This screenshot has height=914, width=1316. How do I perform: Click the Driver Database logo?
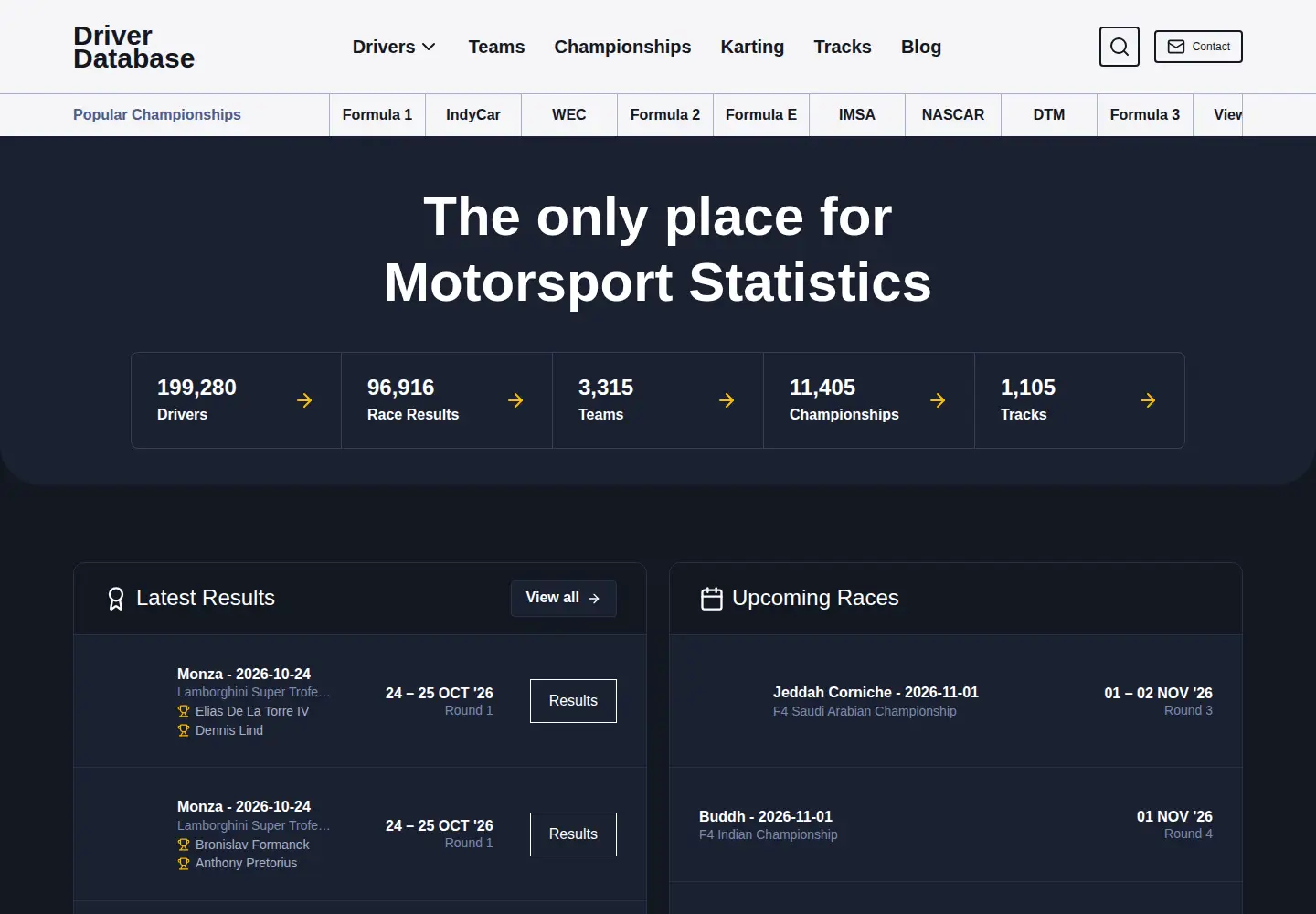[133, 47]
